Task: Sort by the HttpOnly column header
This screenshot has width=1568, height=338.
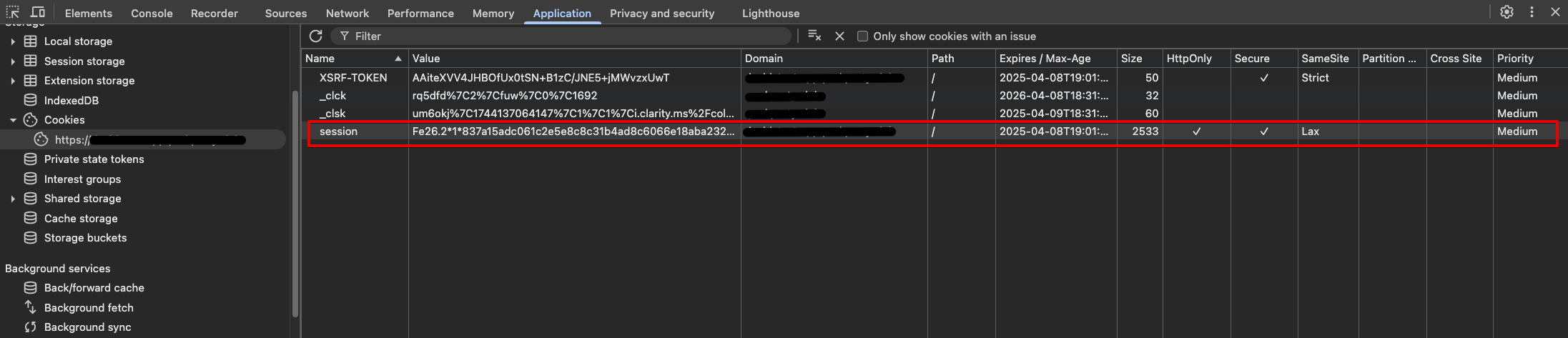Action: 1197,59
